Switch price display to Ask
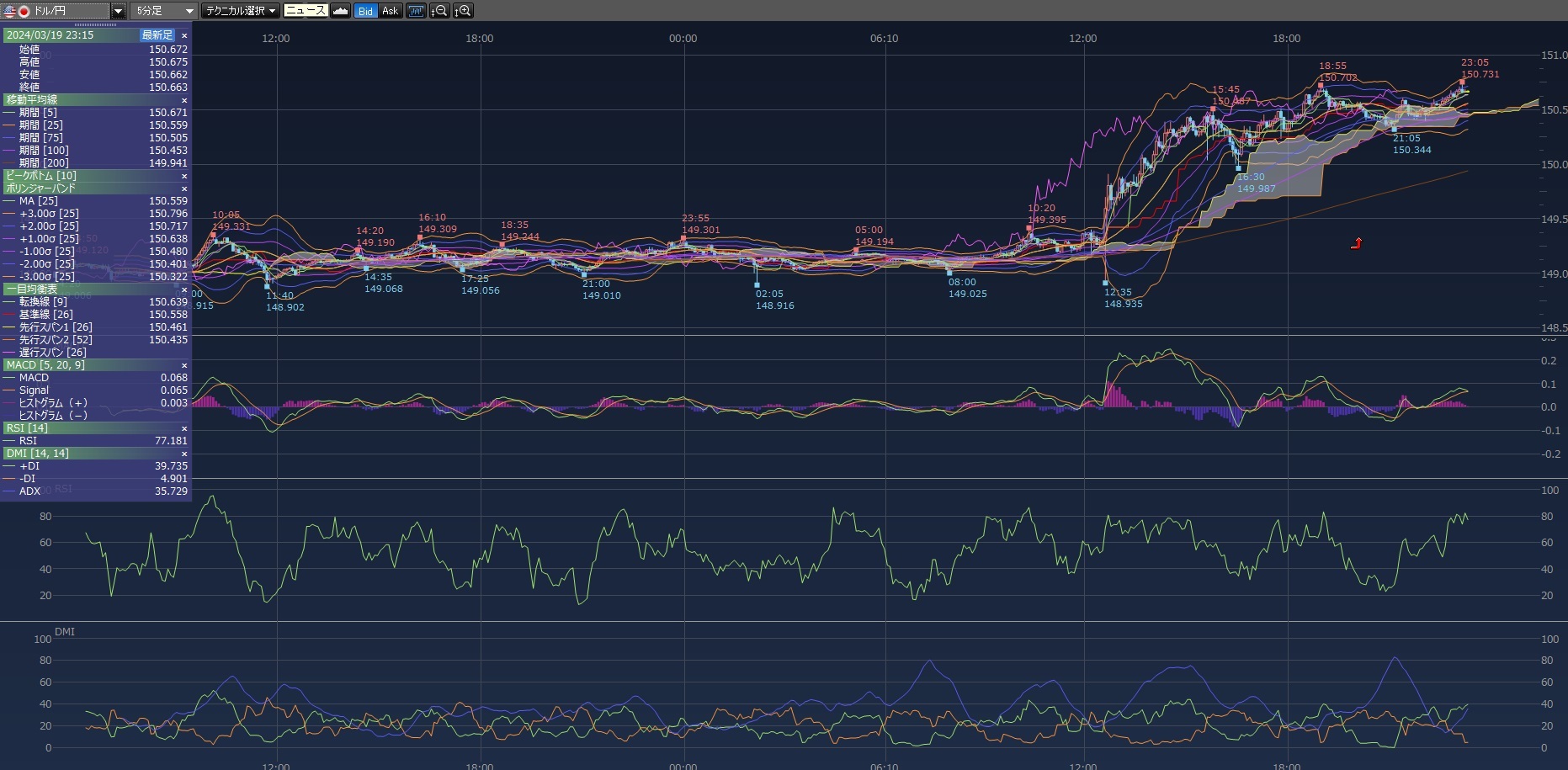This screenshot has width=1568, height=770. pos(390,11)
